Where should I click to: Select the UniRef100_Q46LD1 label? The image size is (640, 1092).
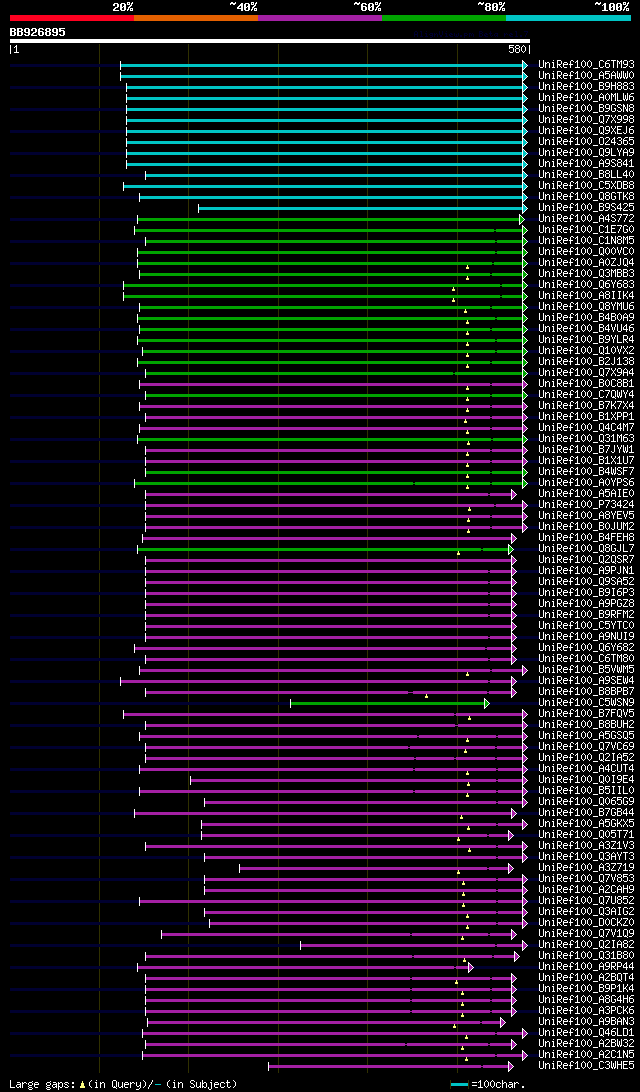[586, 1034]
